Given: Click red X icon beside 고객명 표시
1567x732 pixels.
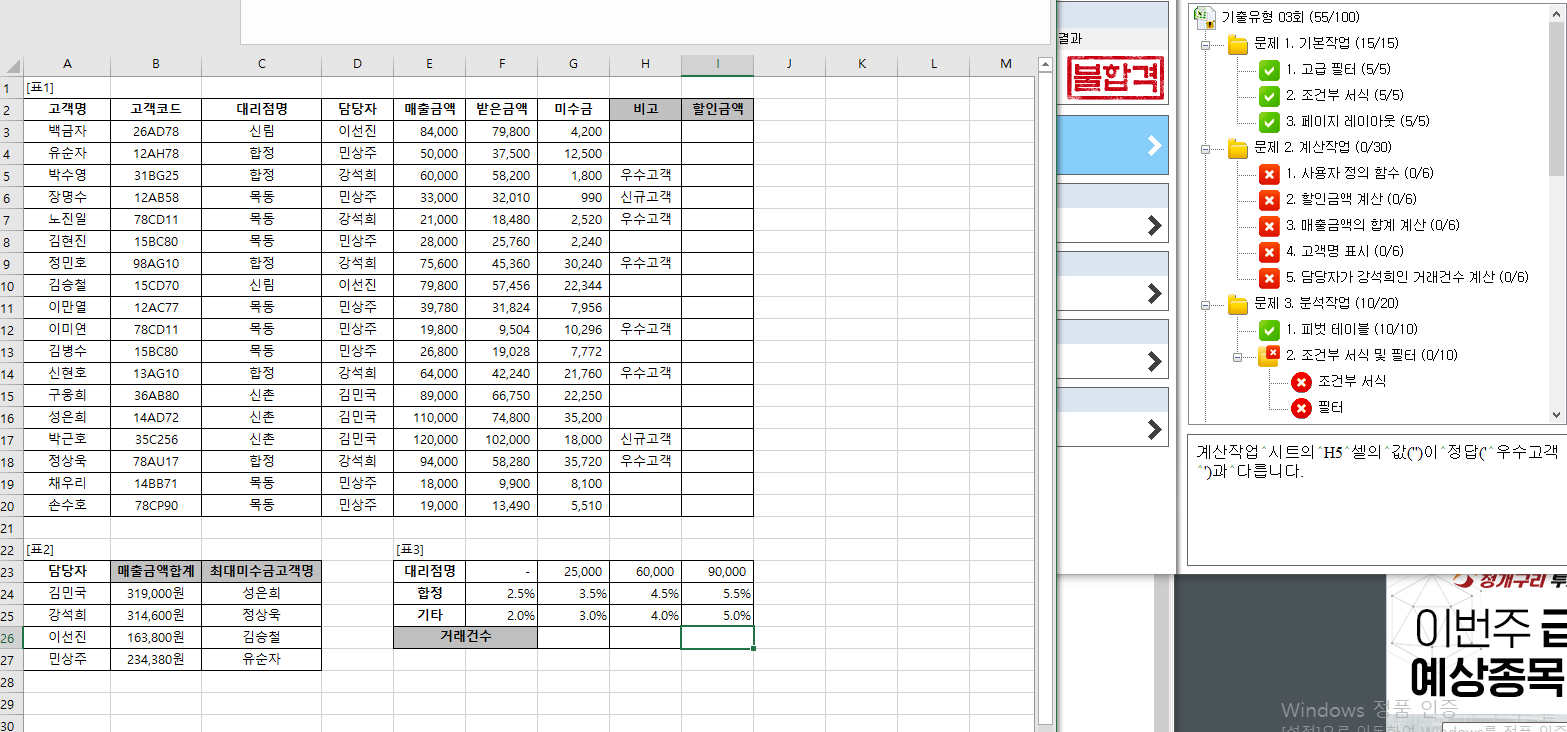Looking at the screenshot, I should [1269, 252].
